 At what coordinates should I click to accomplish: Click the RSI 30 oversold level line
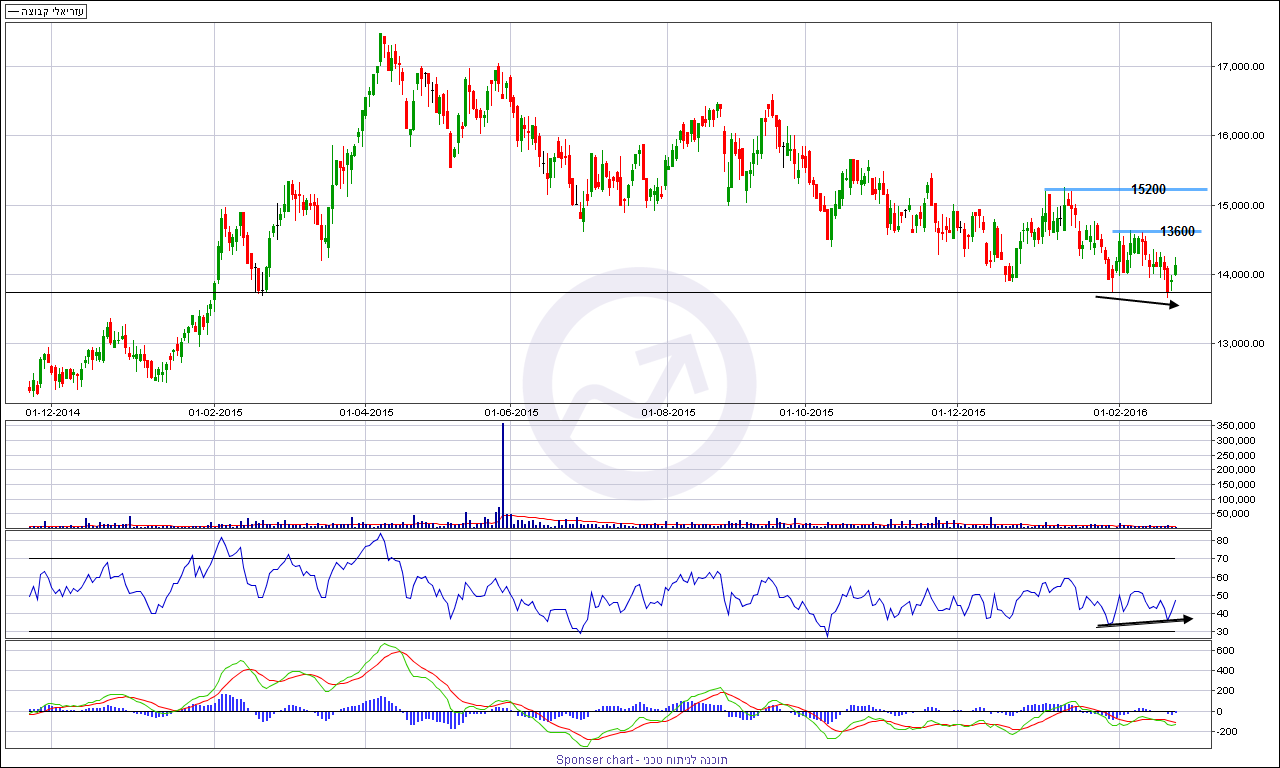tap(600, 631)
